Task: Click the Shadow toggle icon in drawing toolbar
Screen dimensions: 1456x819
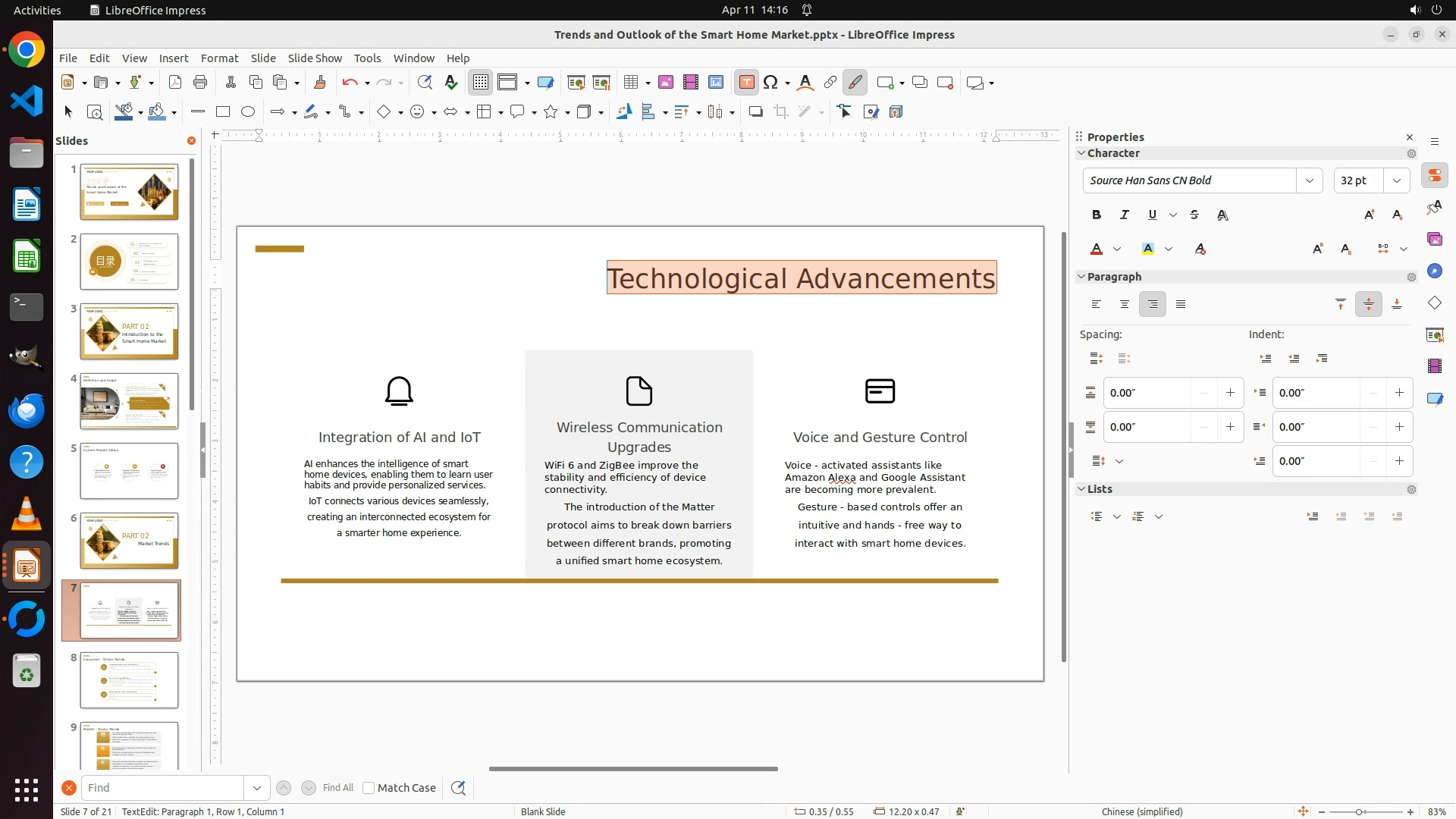Action: click(x=755, y=112)
